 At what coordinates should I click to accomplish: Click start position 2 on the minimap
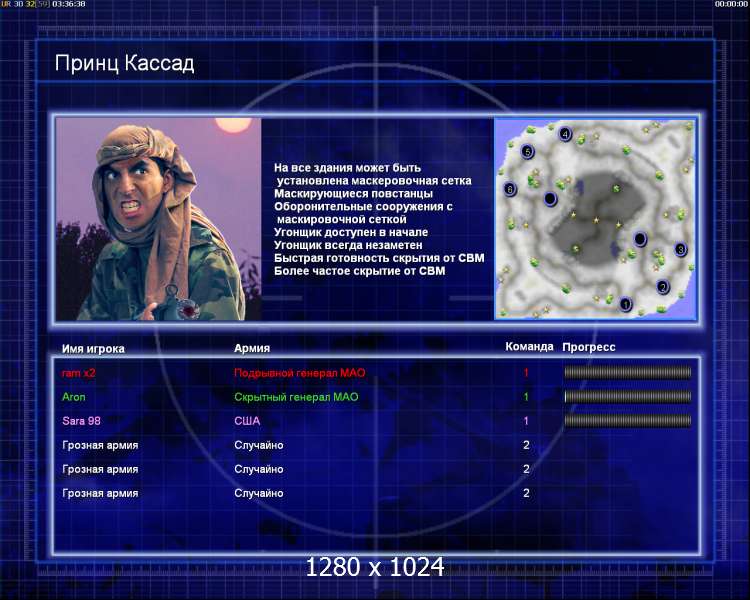pyautogui.click(x=662, y=287)
